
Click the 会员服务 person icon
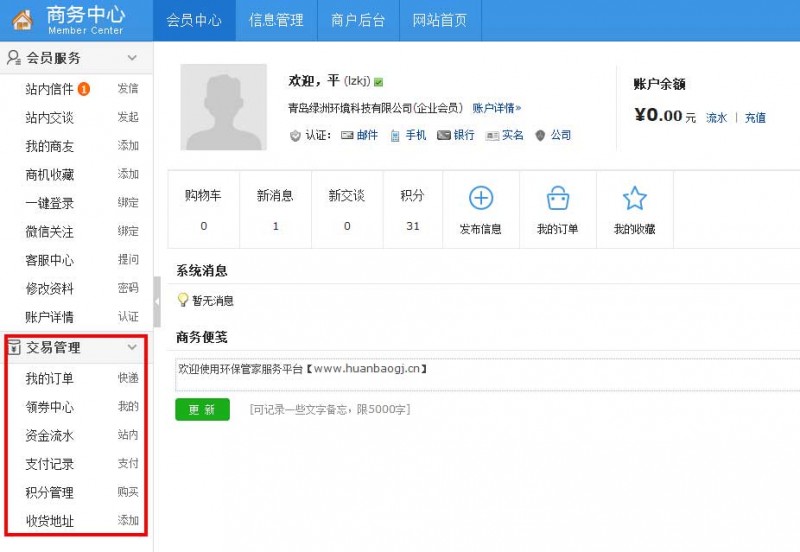tap(14, 58)
